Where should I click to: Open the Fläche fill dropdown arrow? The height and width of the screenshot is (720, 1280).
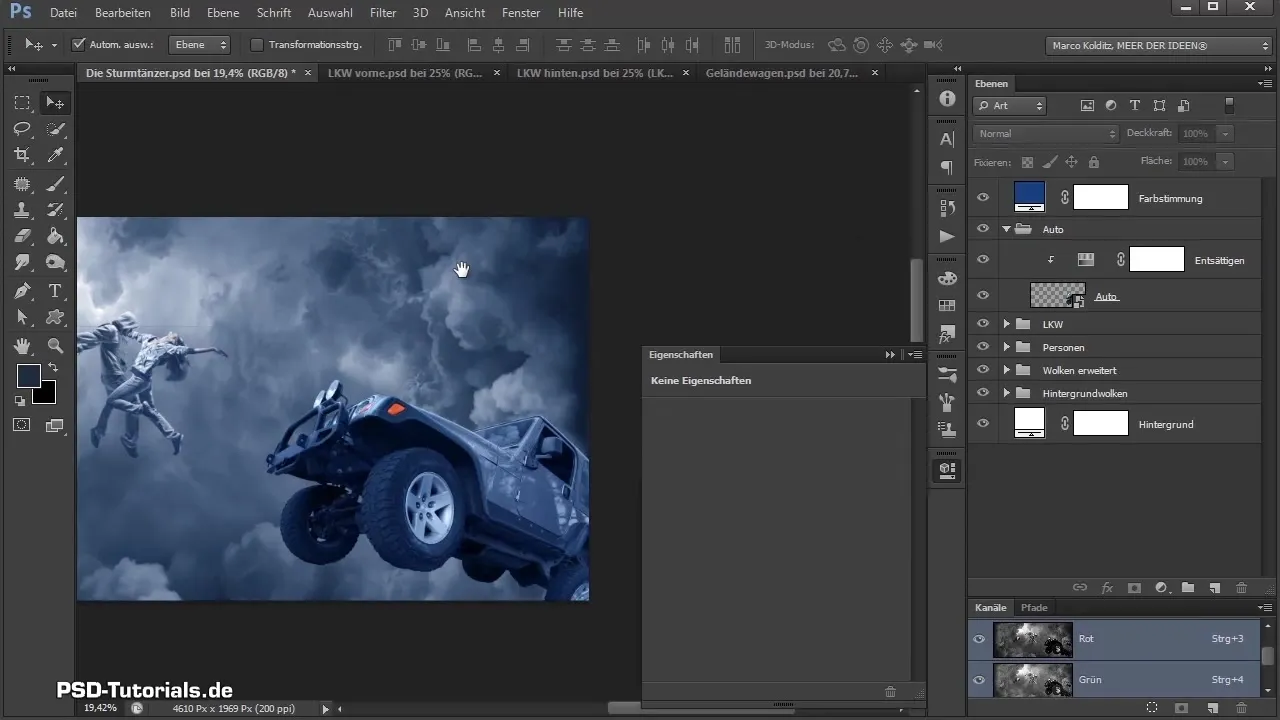click(1225, 161)
